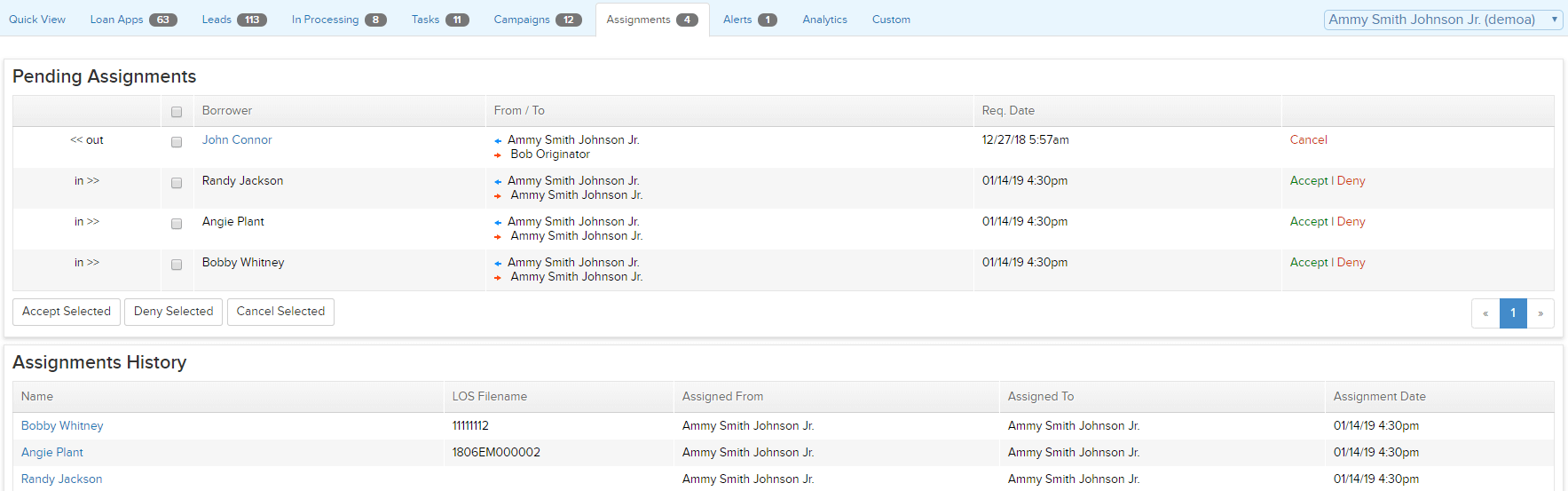Cancel the John Connor assignment
The width and height of the screenshot is (1568, 491).
pyautogui.click(x=1308, y=140)
